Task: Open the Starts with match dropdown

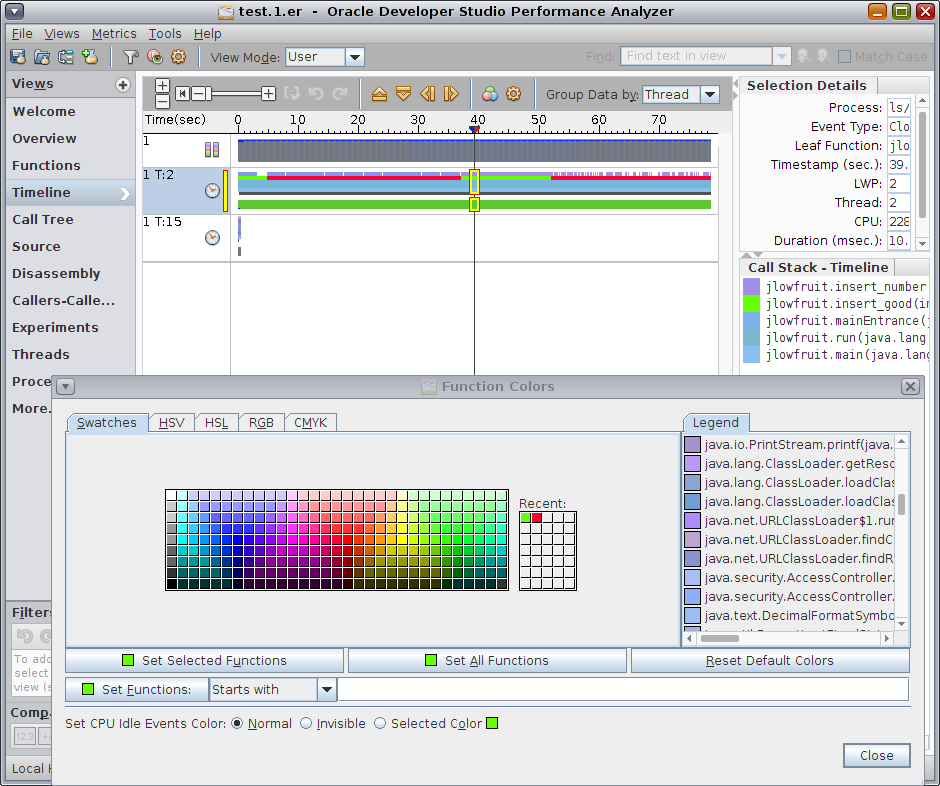Action: click(x=327, y=689)
